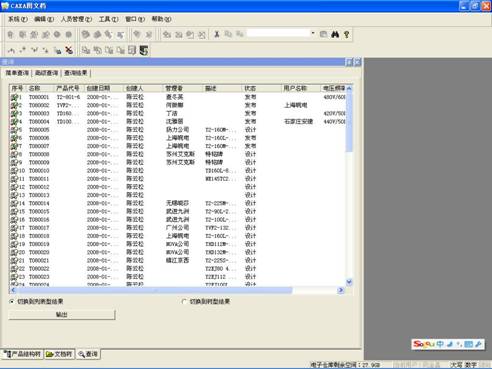Open the 人员管理 menu
The width and height of the screenshot is (492, 369).
76,19
